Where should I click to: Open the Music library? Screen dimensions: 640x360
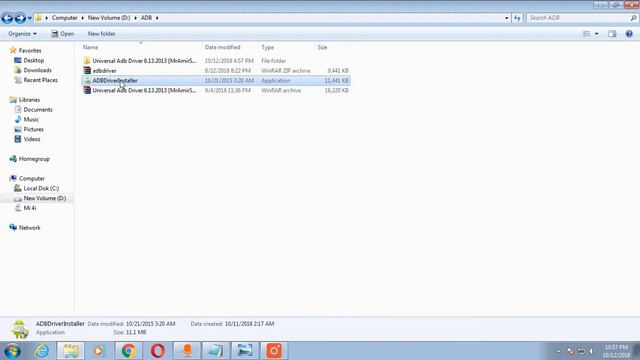pos(31,119)
